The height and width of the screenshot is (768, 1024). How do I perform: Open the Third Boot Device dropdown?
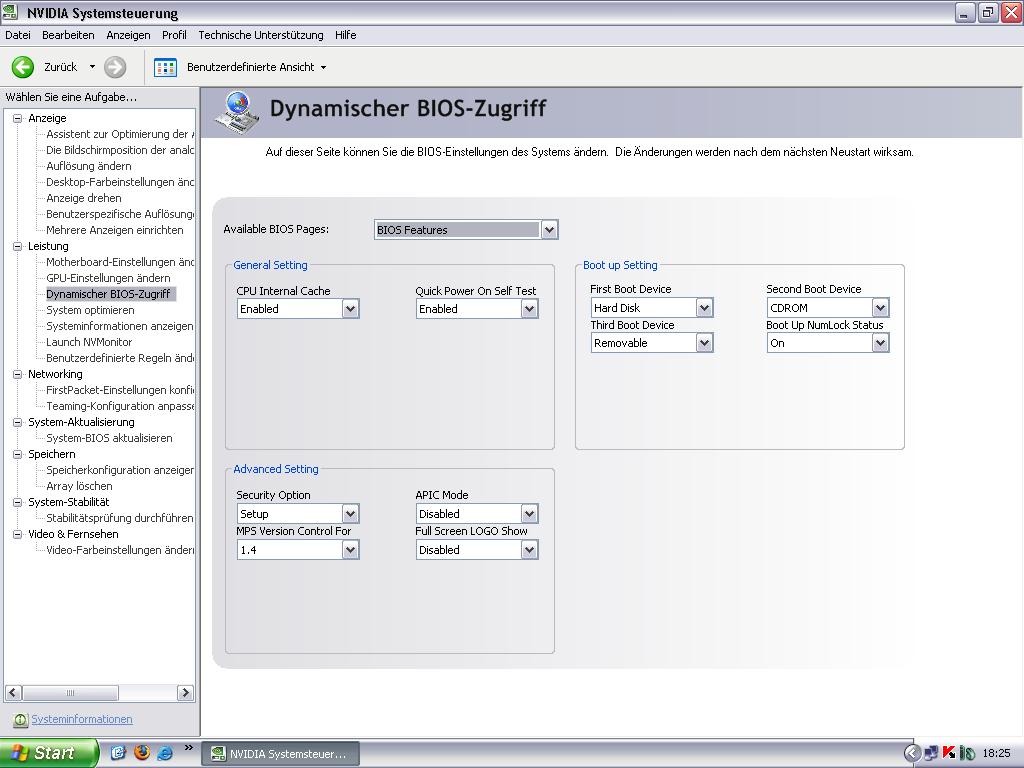tap(704, 343)
